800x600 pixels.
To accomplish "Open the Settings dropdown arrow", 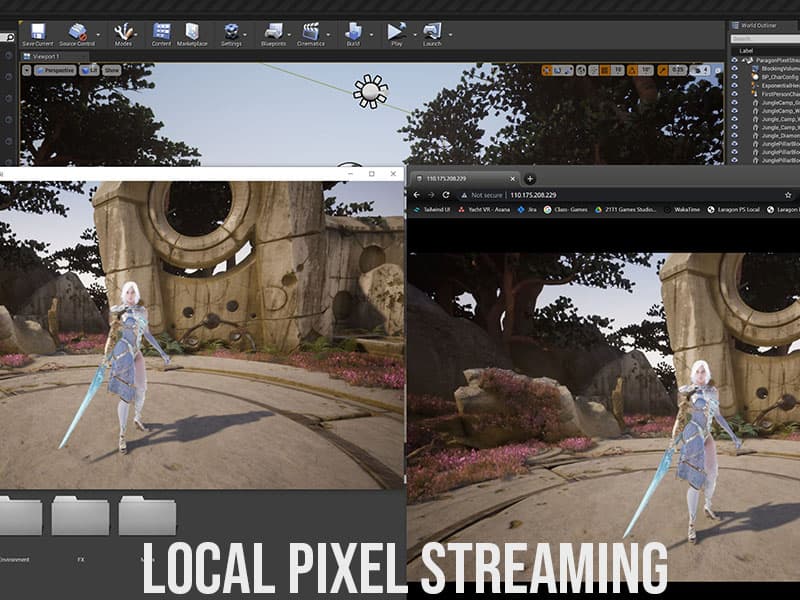I will [x=245, y=35].
